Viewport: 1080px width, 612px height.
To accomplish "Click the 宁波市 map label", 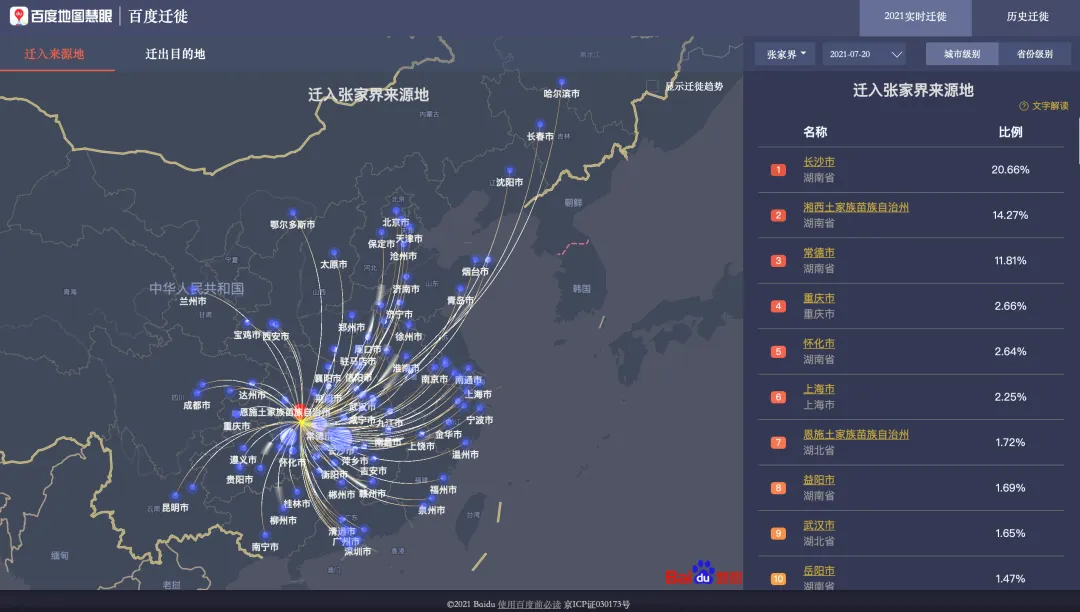I will pyautogui.click(x=479, y=420).
